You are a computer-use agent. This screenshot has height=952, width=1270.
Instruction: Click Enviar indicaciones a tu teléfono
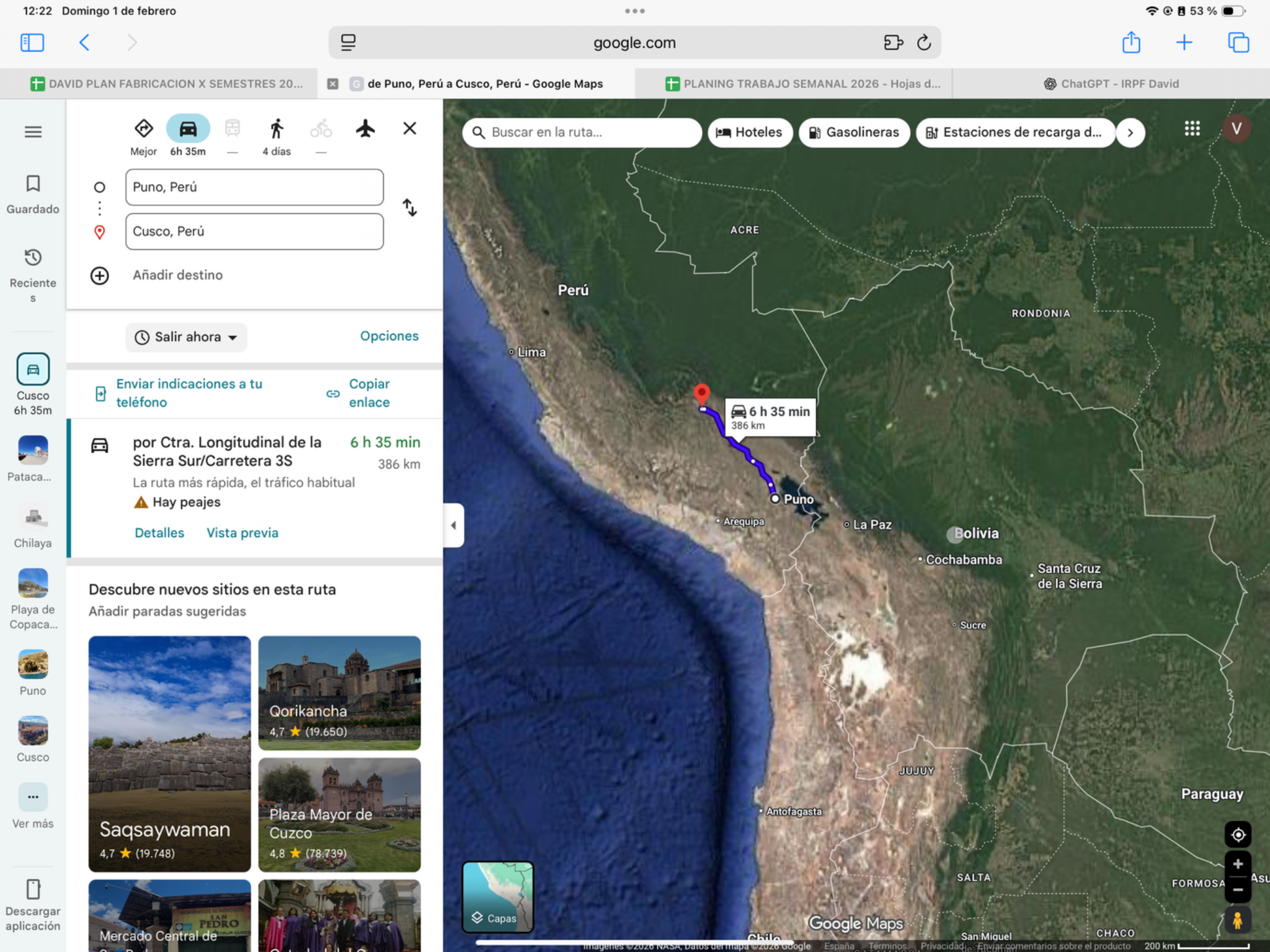click(180, 393)
